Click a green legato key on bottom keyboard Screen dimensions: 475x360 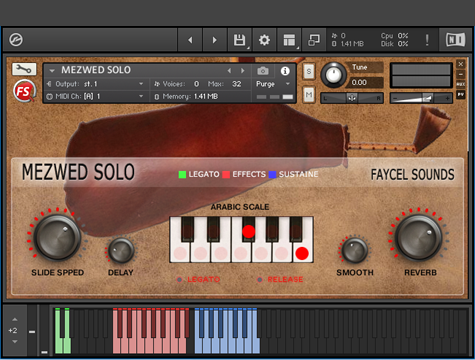tap(58, 345)
